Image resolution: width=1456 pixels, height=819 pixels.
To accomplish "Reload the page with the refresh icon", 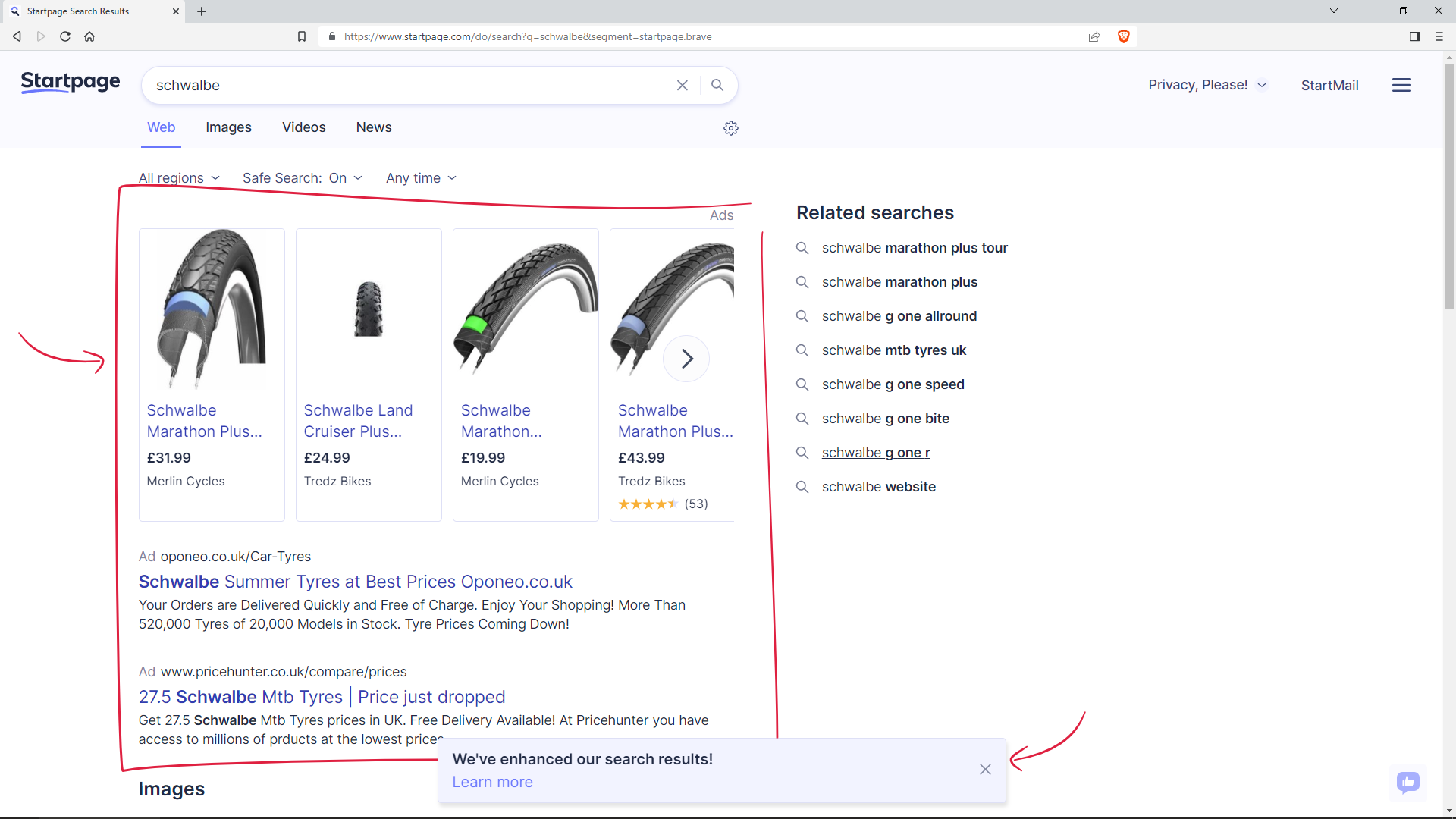I will click(x=64, y=36).
